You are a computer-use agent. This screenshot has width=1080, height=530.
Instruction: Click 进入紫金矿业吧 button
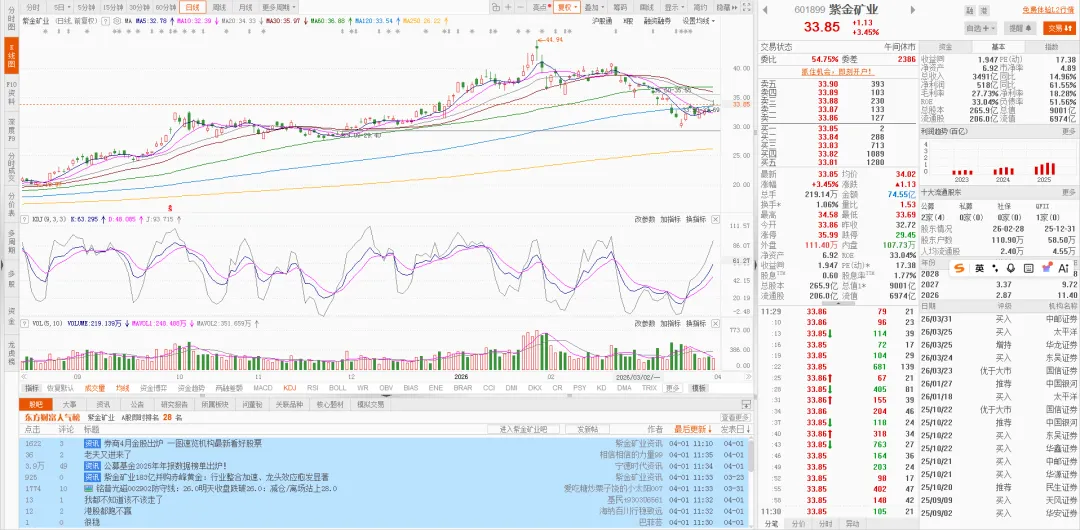(523, 429)
